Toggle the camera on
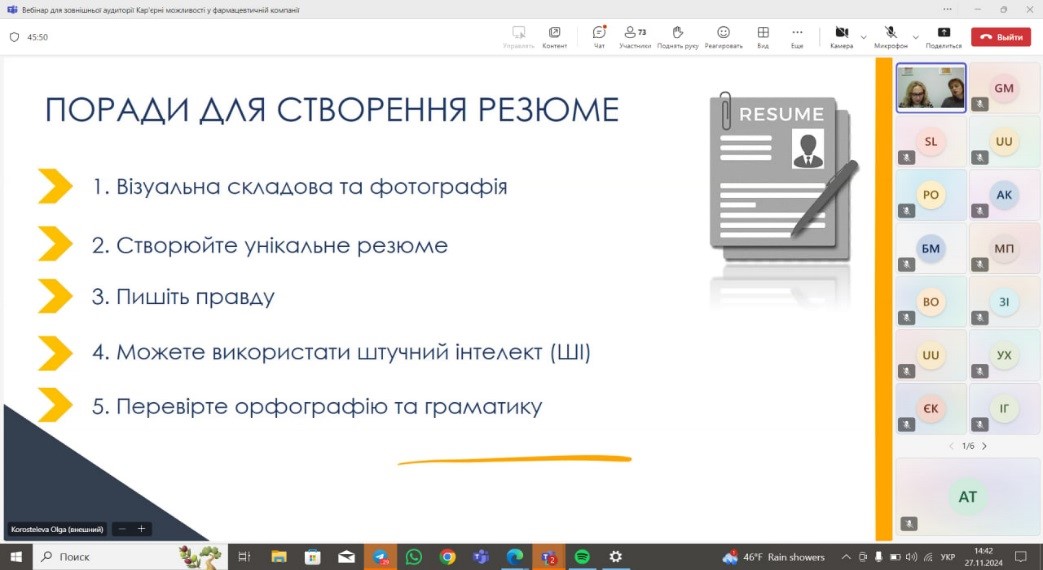1043x570 pixels. (x=841, y=36)
